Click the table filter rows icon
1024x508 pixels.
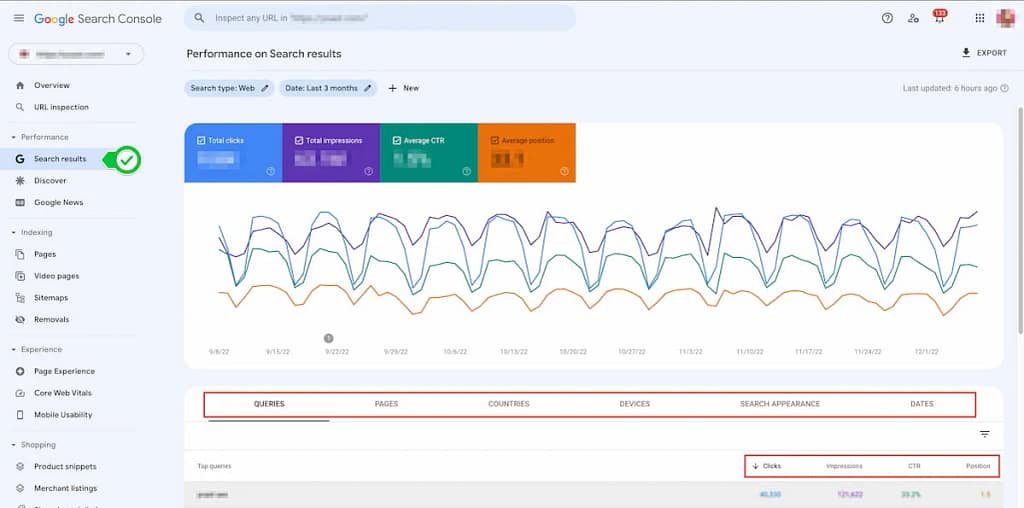[984, 434]
